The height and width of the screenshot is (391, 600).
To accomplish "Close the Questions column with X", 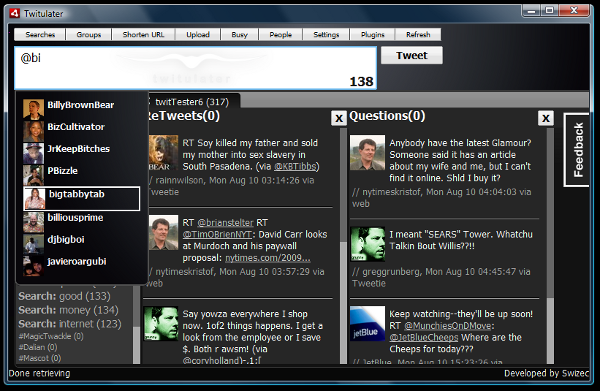I will coord(546,118).
